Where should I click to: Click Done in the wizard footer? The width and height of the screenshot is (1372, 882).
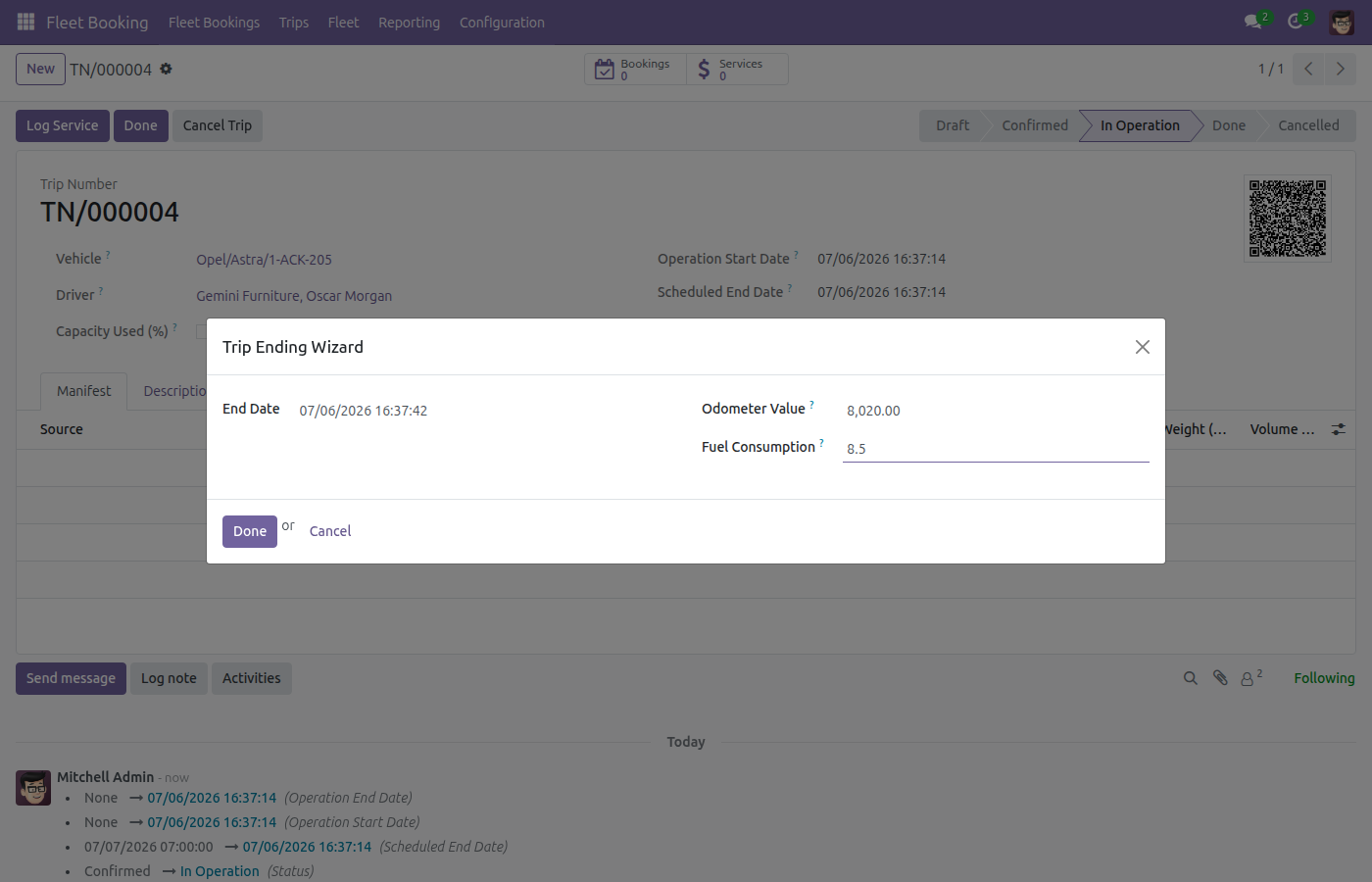pyautogui.click(x=250, y=531)
